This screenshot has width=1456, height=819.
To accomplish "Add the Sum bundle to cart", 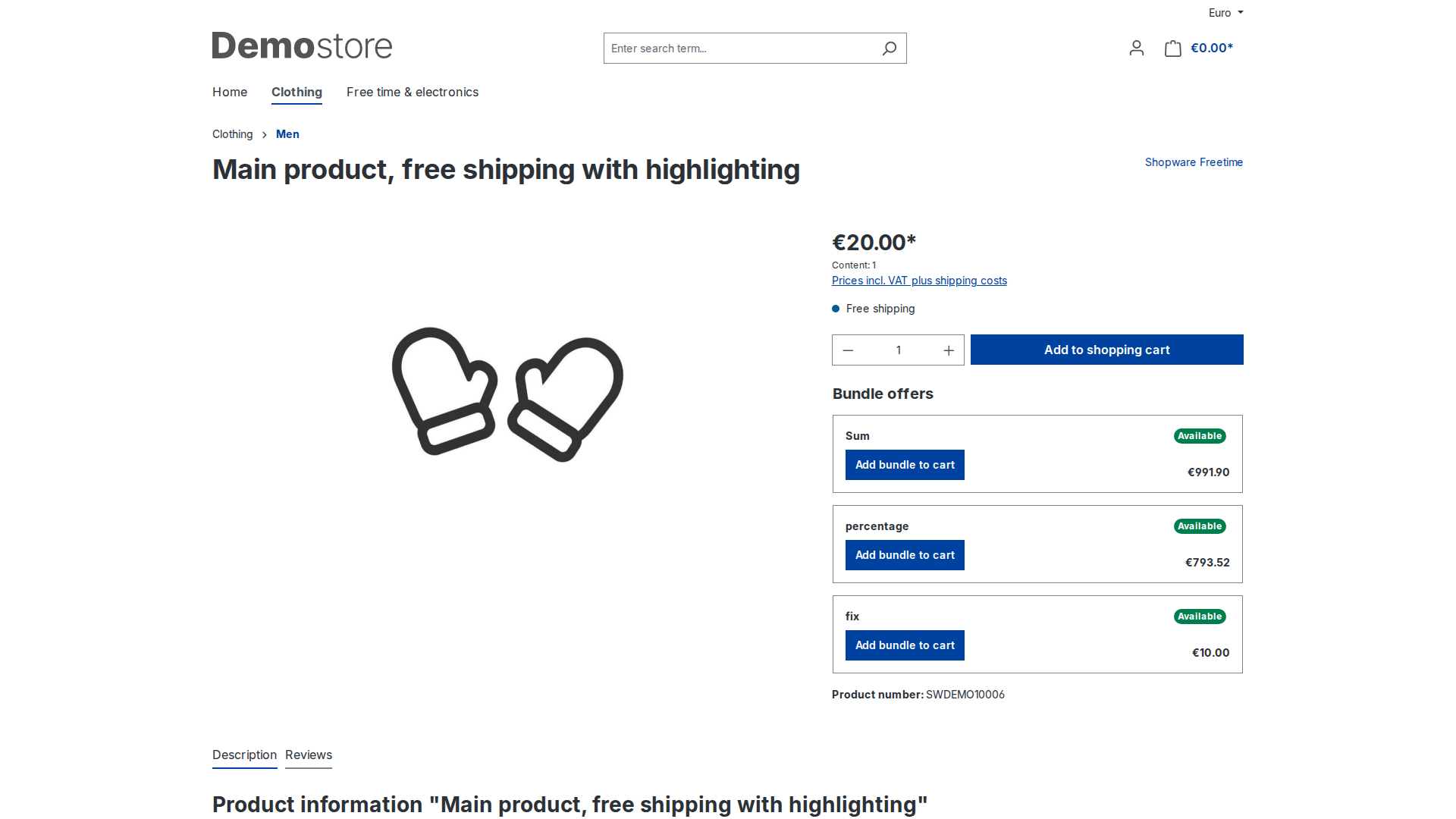I will tap(905, 465).
